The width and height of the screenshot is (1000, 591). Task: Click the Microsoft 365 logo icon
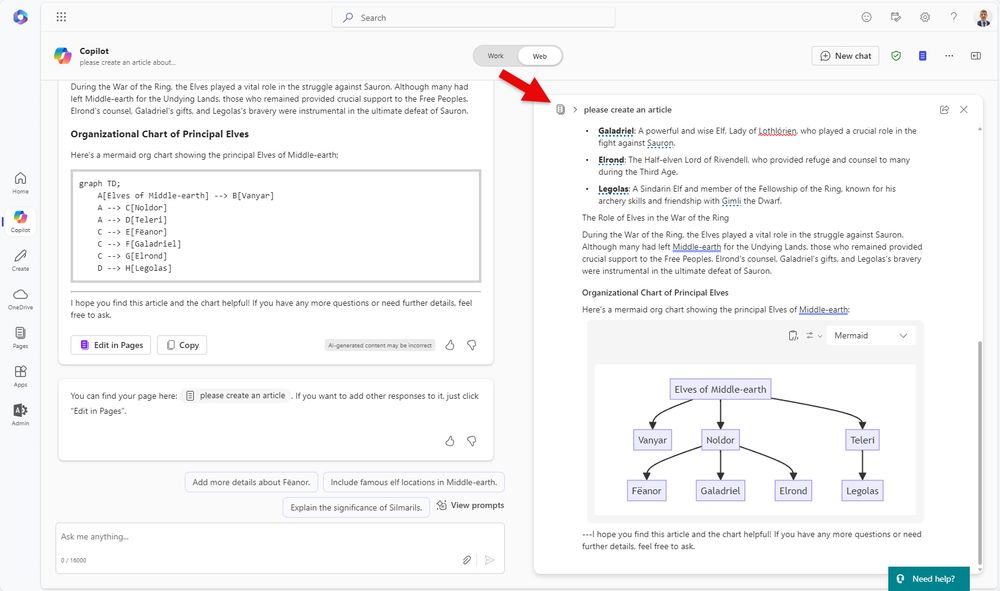point(20,17)
